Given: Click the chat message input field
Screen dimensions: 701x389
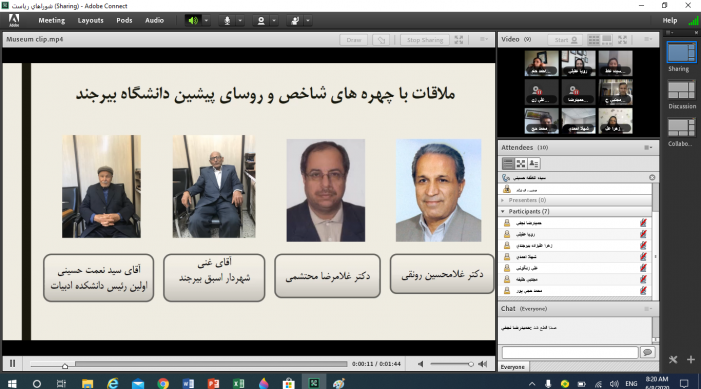Looking at the screenshot, I should point(570,352).
